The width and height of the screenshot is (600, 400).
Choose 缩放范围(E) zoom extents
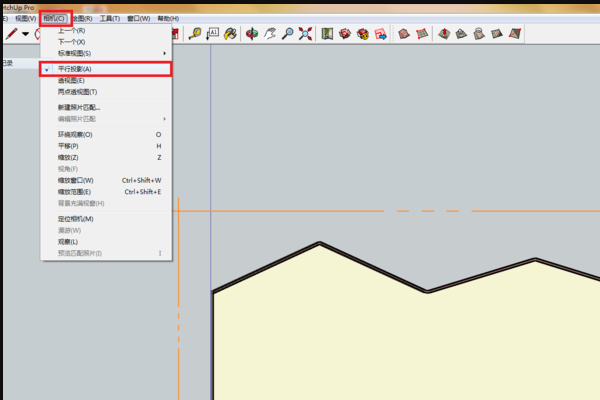106,192
